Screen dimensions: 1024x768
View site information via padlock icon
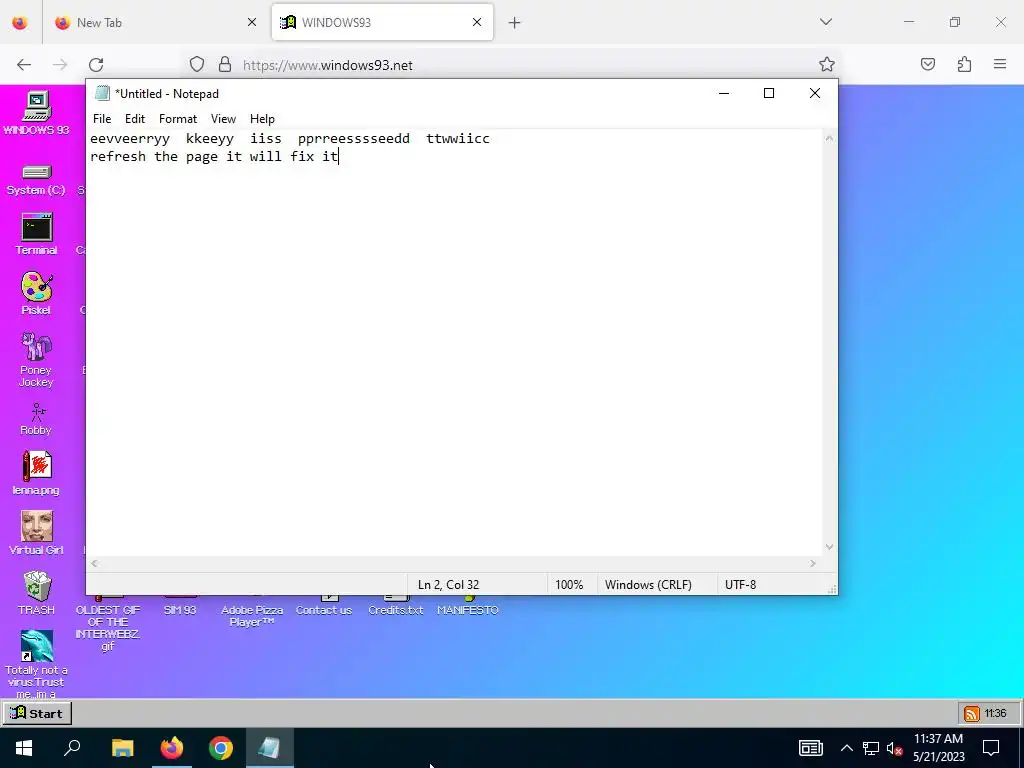click(225, 65)
